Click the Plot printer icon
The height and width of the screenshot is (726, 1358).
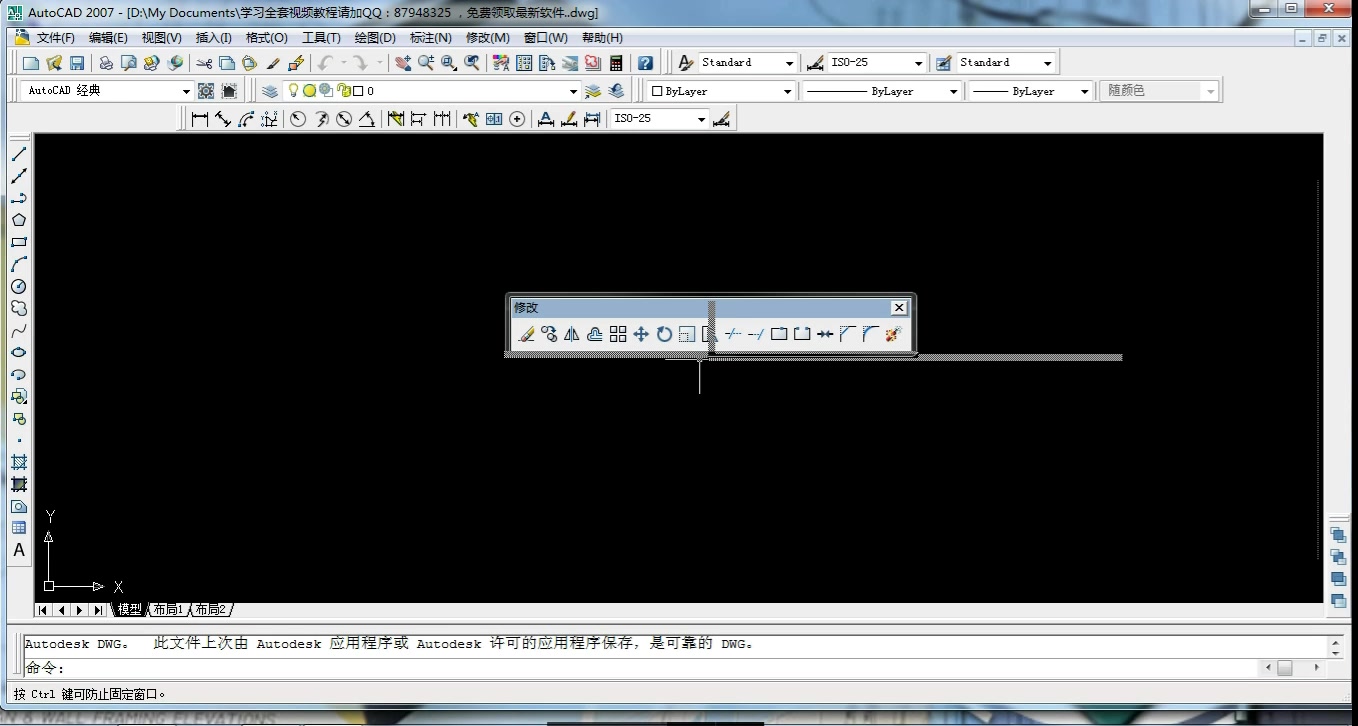click(x=106, y=63)
